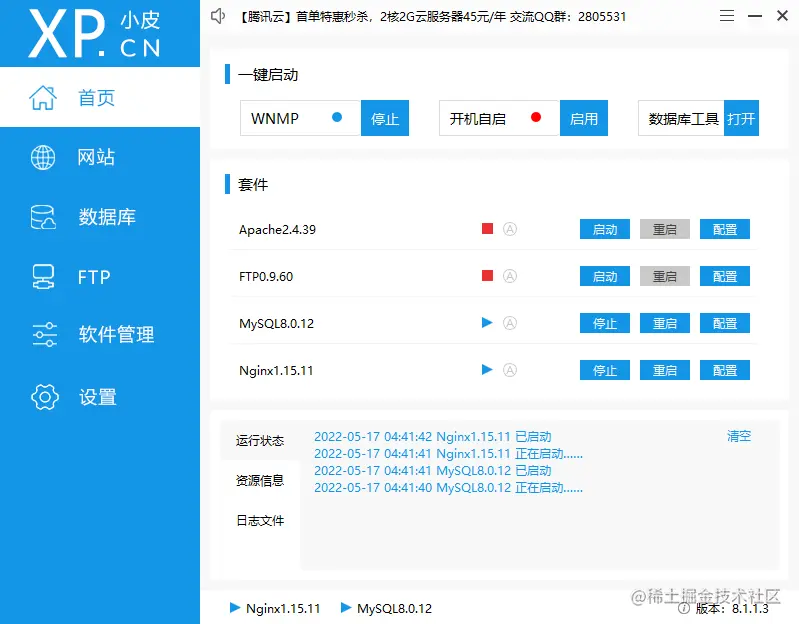The width and height of the screenshot is (799, 624).
Task: Click the info icon beside 版本
Action: tap(684, 608)
